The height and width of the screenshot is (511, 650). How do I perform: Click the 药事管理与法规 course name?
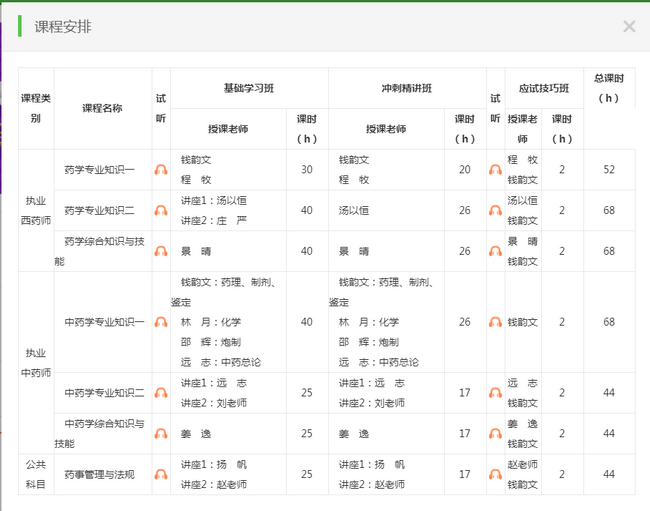pos(99,475)
